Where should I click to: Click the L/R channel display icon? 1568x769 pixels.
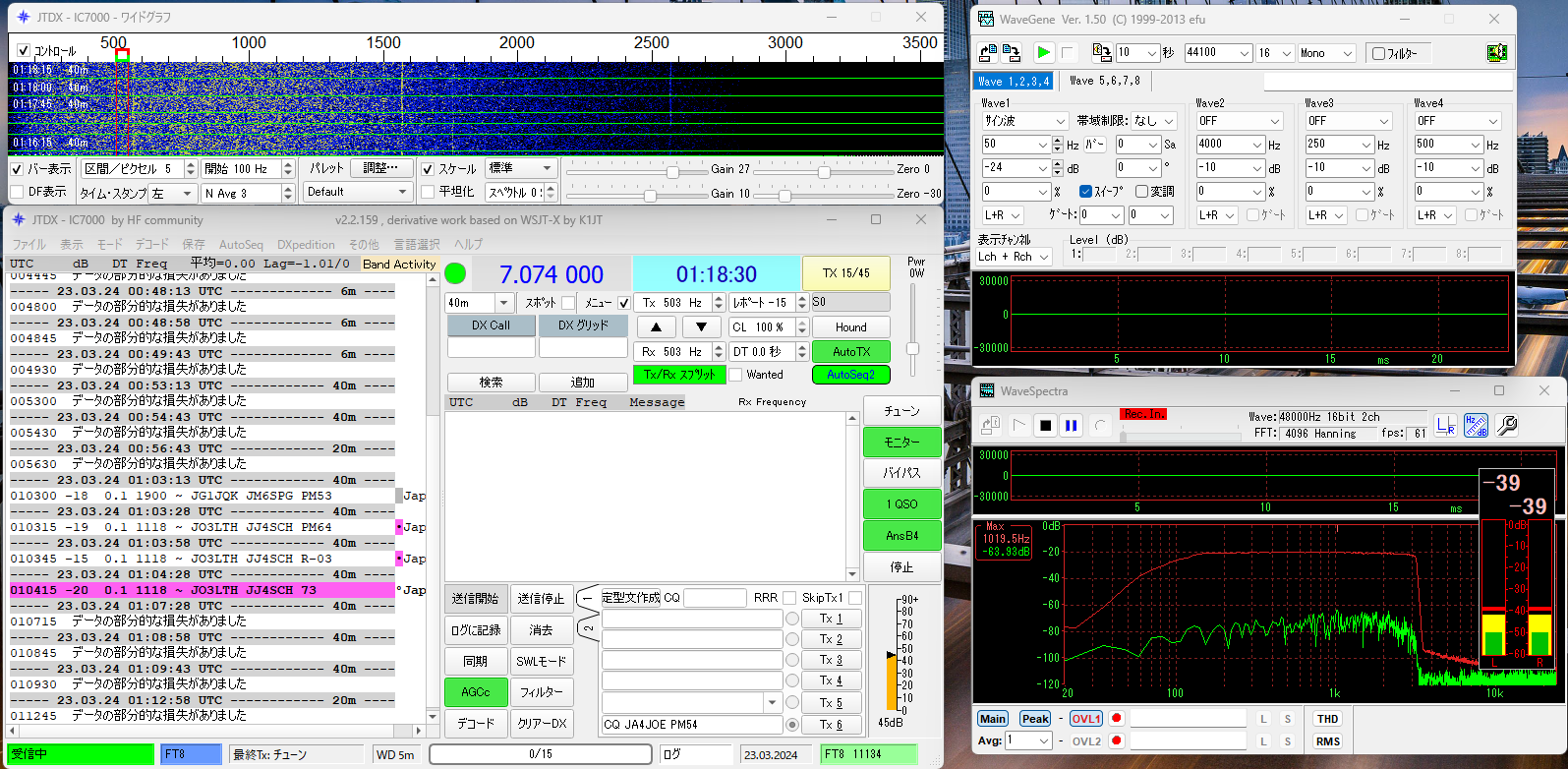pyautogui.click(x=1446, y=425)
